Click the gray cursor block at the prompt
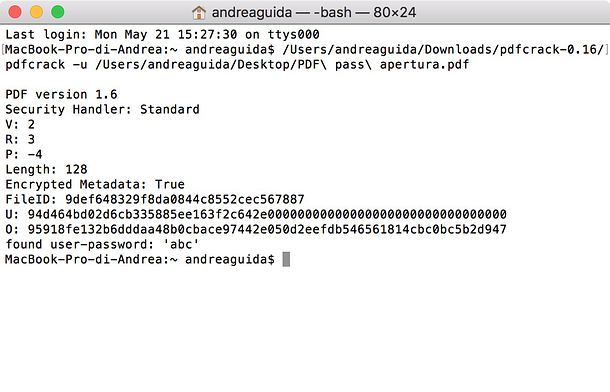Screen dimensions: 610x392 pos(286,259)
